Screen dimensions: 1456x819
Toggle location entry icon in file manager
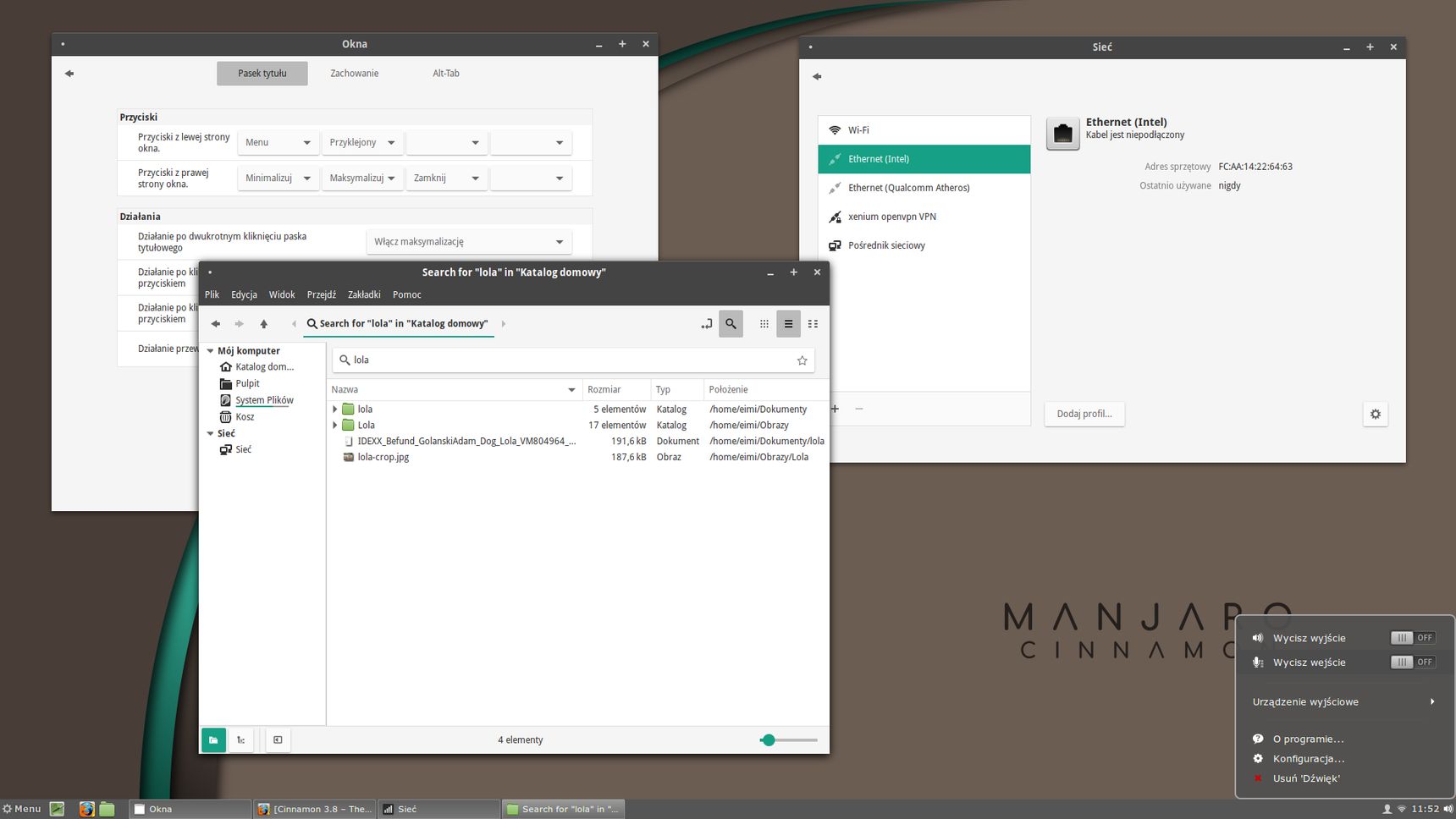click(707, 324)
